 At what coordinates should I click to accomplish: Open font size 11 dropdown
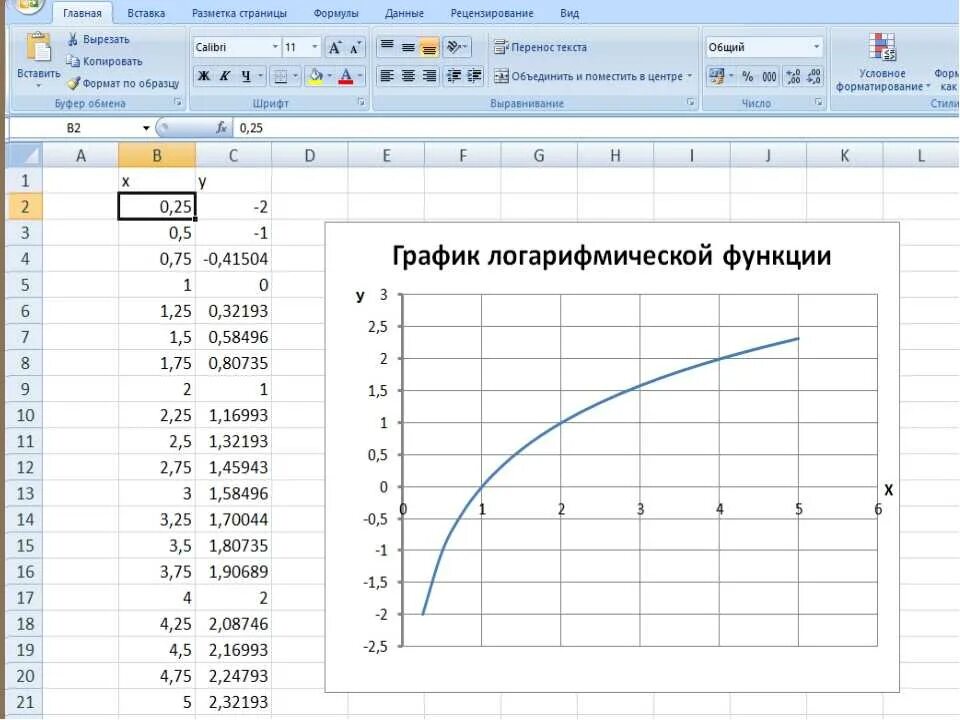click(x=315, y=47)
